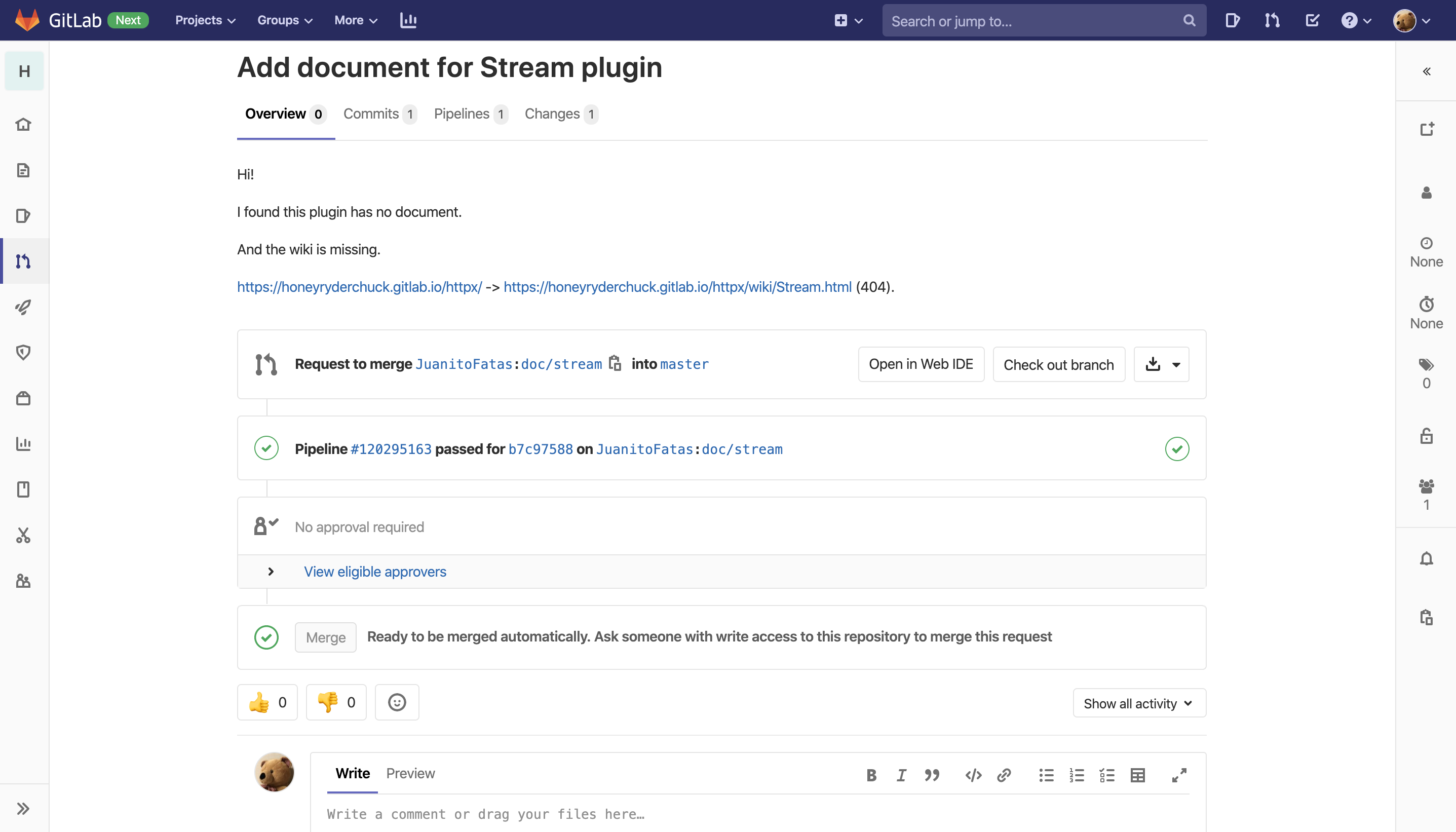
Task: Toggle thumbs down reaction
Action: 336,702
